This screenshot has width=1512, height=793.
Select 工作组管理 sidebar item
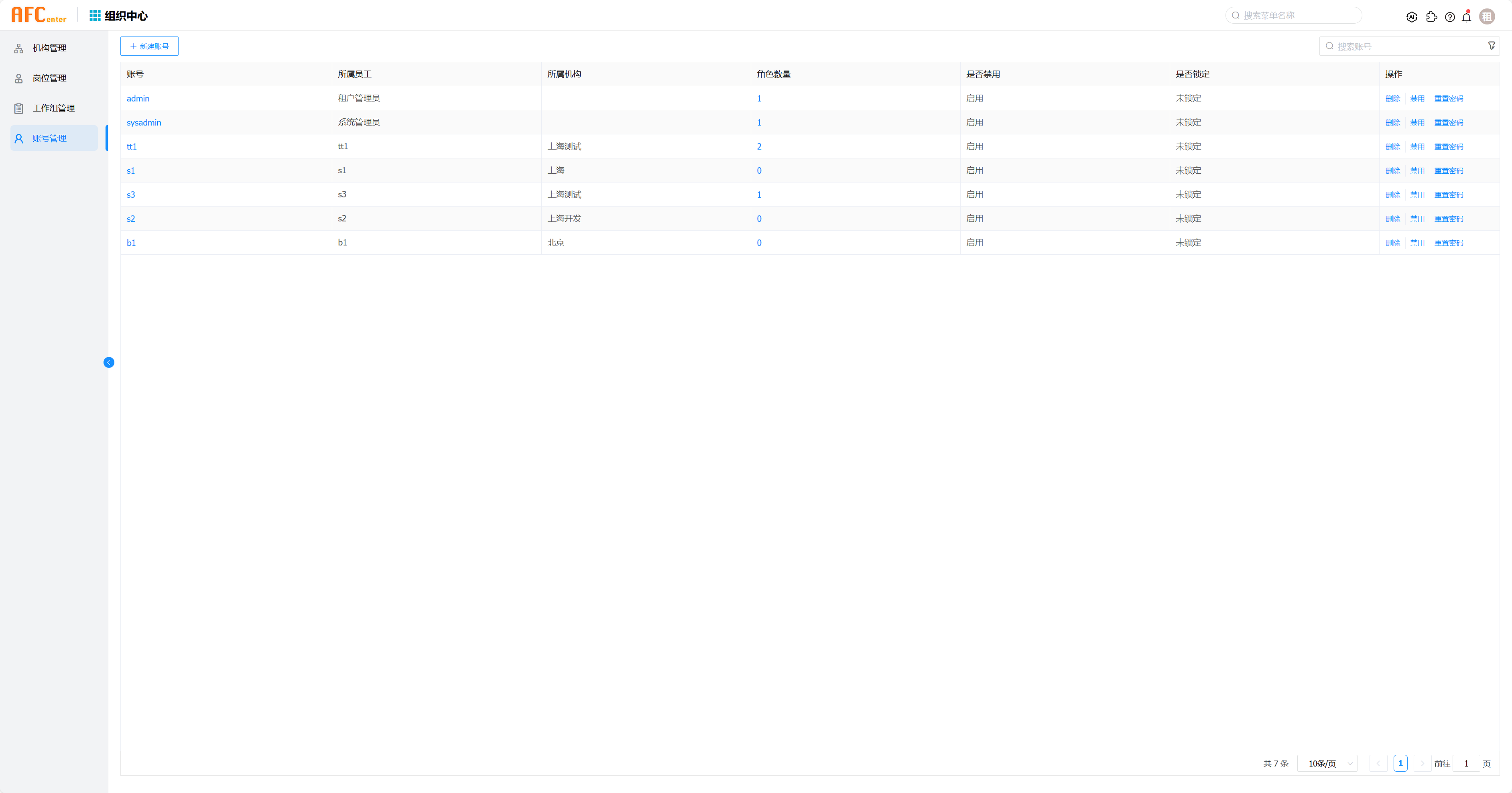[53, 108]
